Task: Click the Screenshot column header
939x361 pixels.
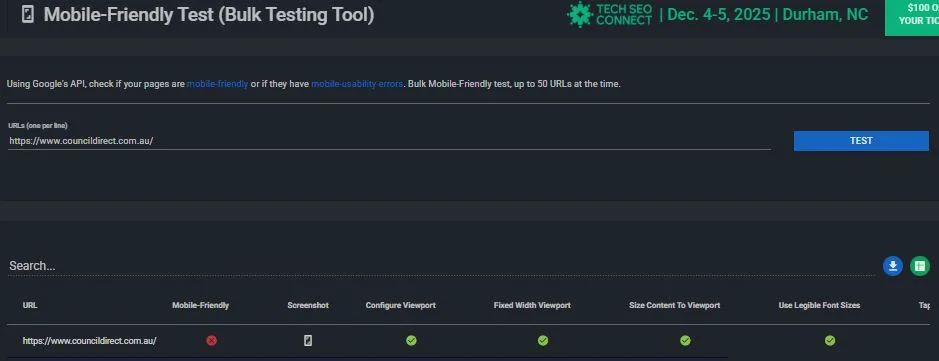Action: [308, 305]
